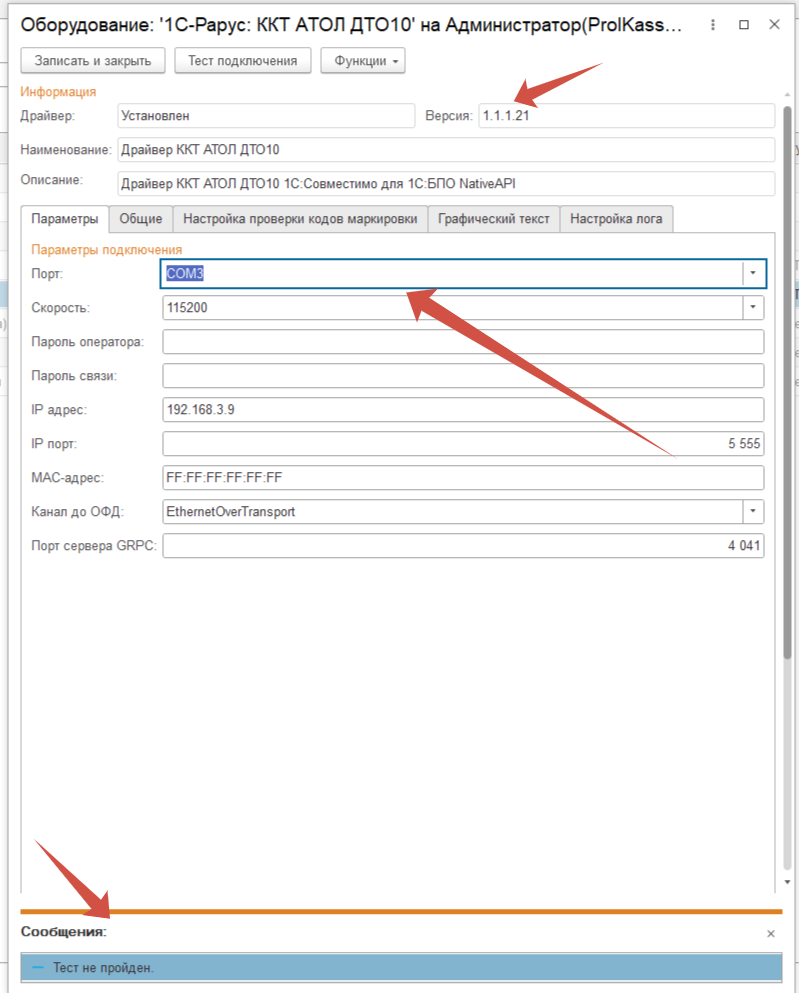
Task: Switch to the Общие tab
Action: click(141, 219)
